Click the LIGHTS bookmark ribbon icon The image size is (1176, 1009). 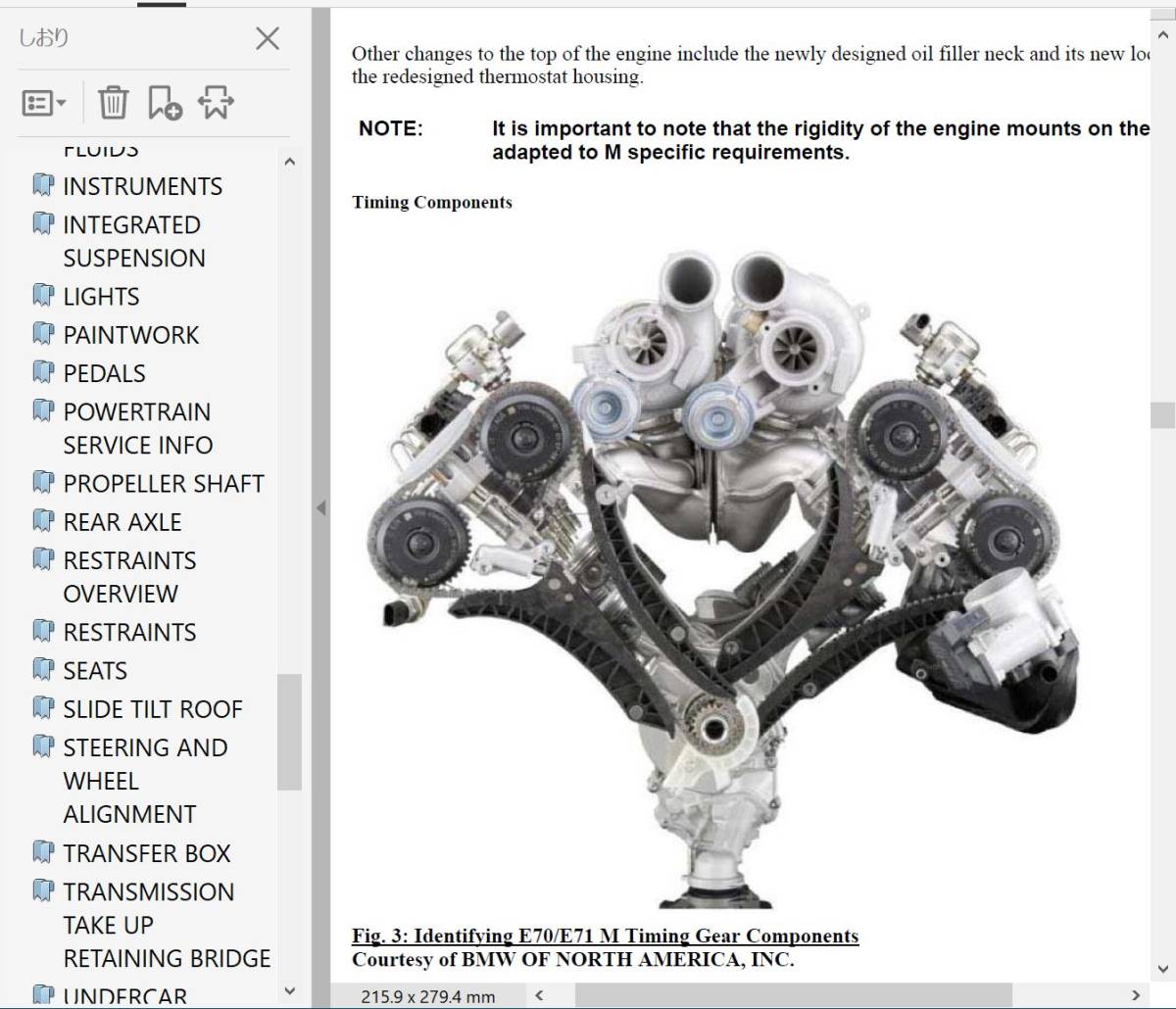click(x=43, y=296)
